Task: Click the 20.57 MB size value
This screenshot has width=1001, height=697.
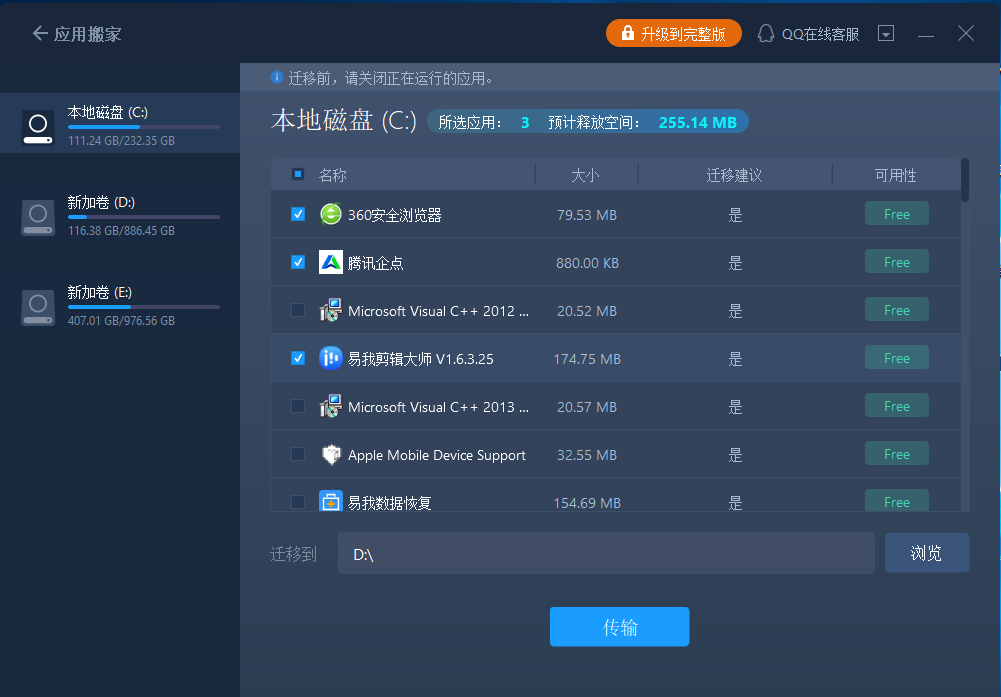Action: click(587, 407)
